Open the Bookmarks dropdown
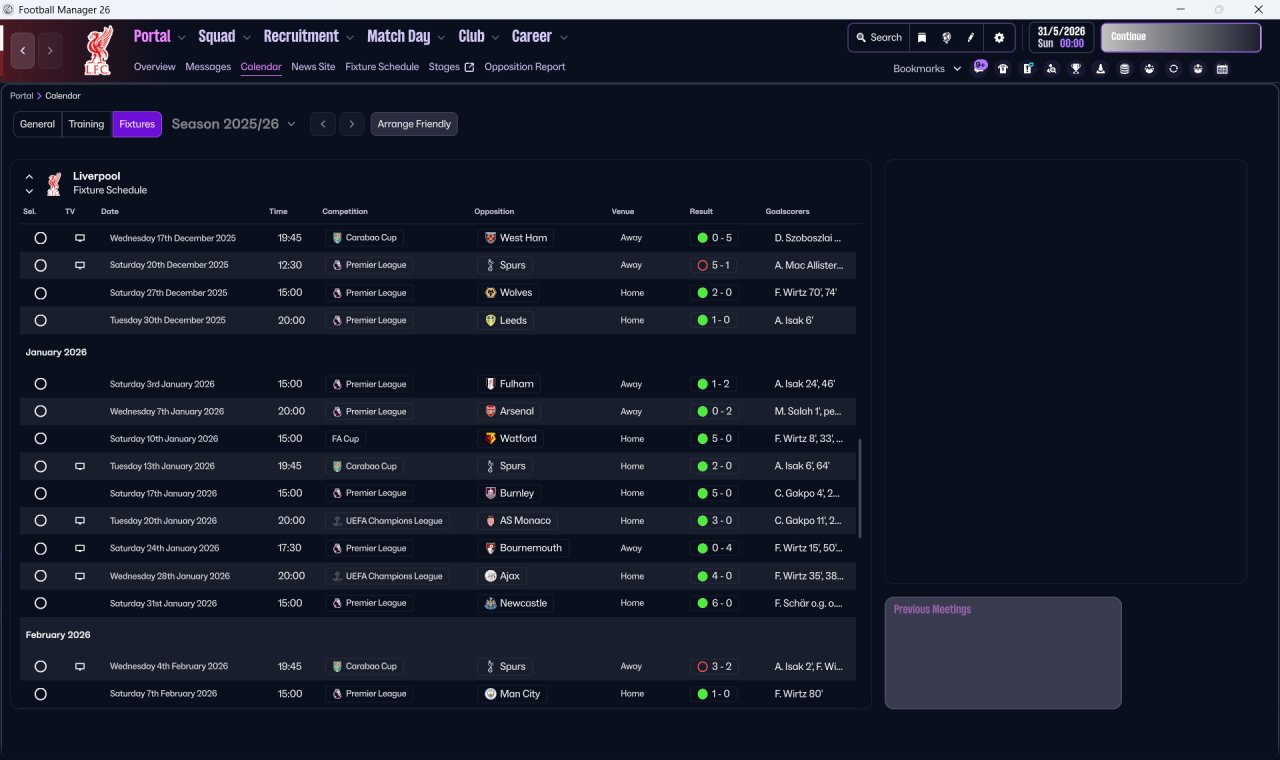The height and width of the screenshot is (760, 1280). [927, 69]
